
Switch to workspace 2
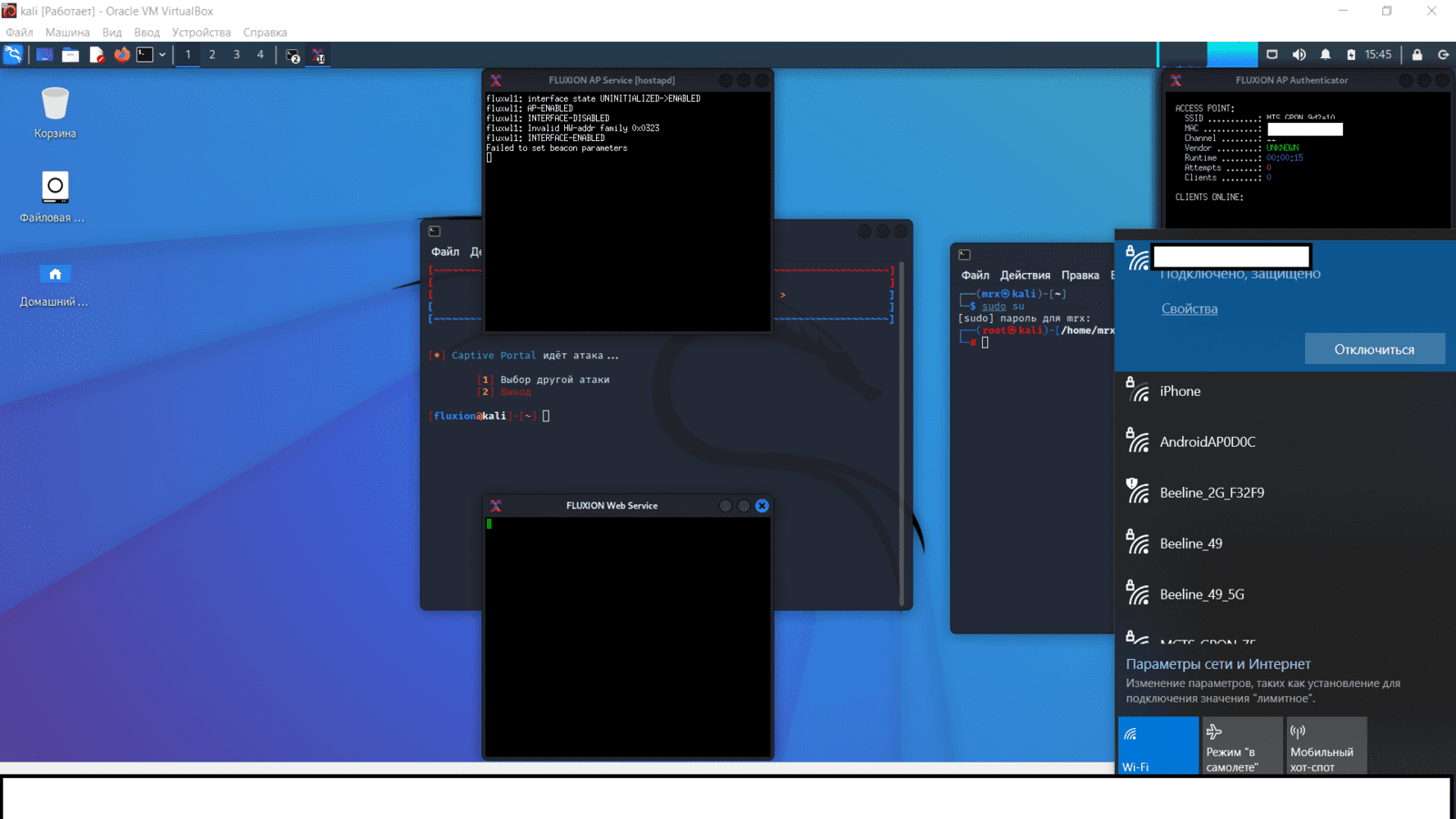tap(212, 55)
